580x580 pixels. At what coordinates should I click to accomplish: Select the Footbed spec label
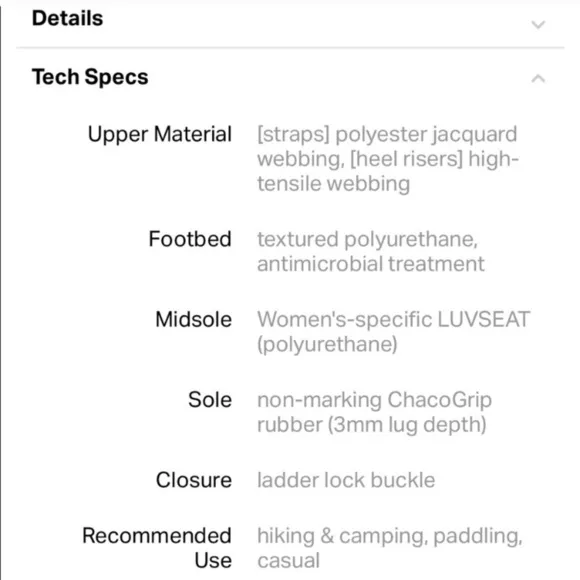[190, 239]
